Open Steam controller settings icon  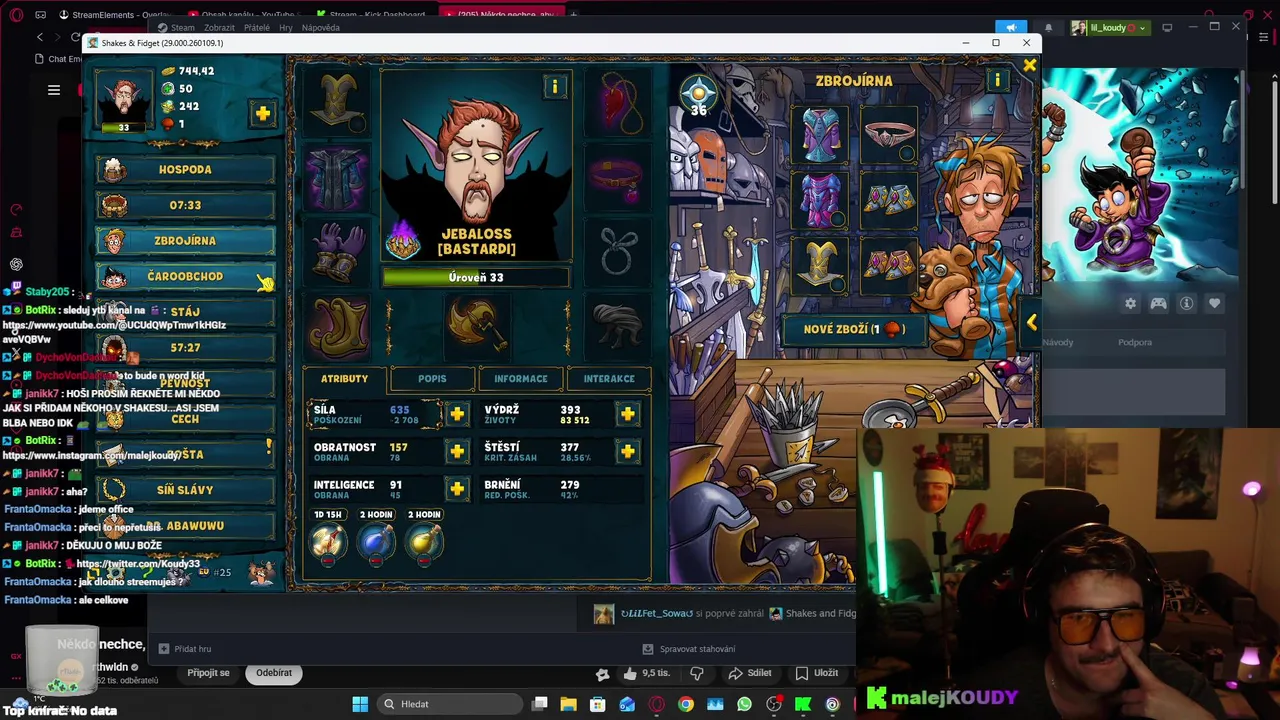pos(1158,304)
